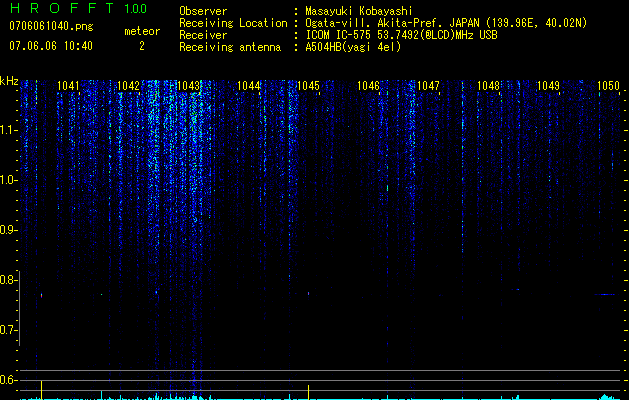The height and width of the screenshot is (400, 629).
Task: Click the 0.7 kHz frequency axis label
Action: tap(9, 330)
